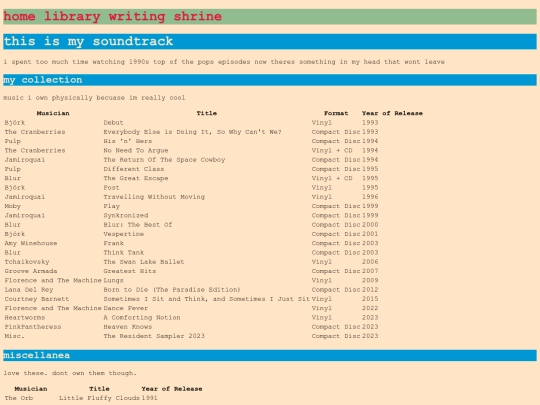This screenshot has height=405, width=540.
Task: Click the collection table Title column header
Action: click(x=207, y=113)
